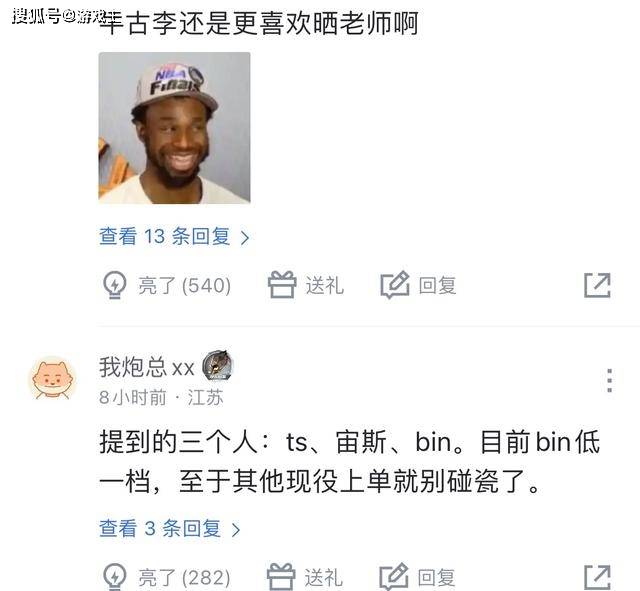Image resolution: width=640 pixels, height=591 pixels.
Task: Click the badge icon next to 我炮总xx
Action: pyautogui.click(x=218, y=365)
